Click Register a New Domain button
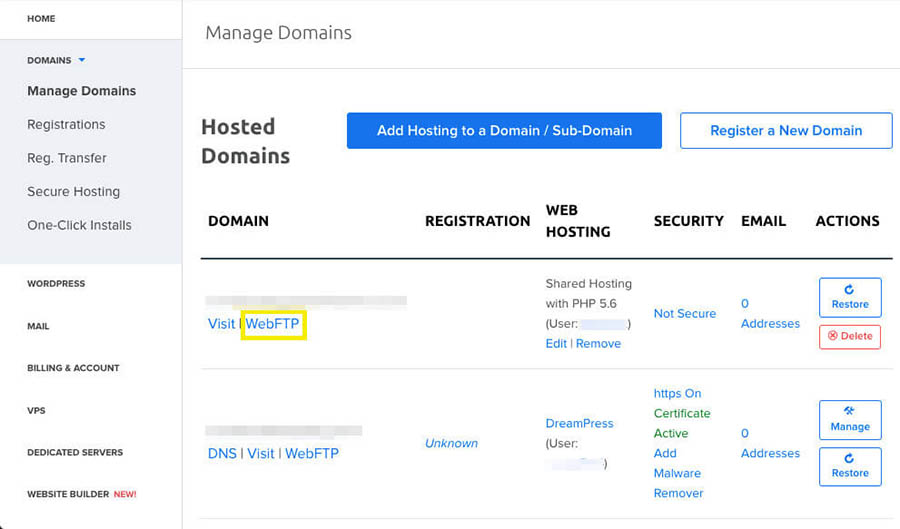 point(786,130)
